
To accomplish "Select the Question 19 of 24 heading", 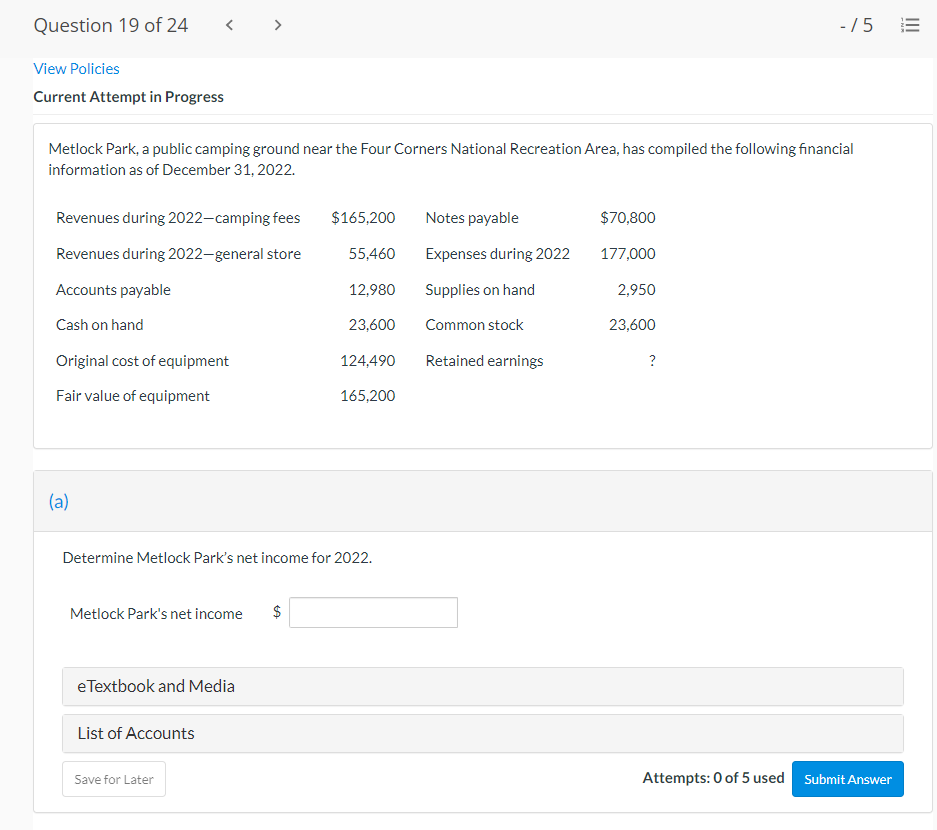I will pos(111,26).
